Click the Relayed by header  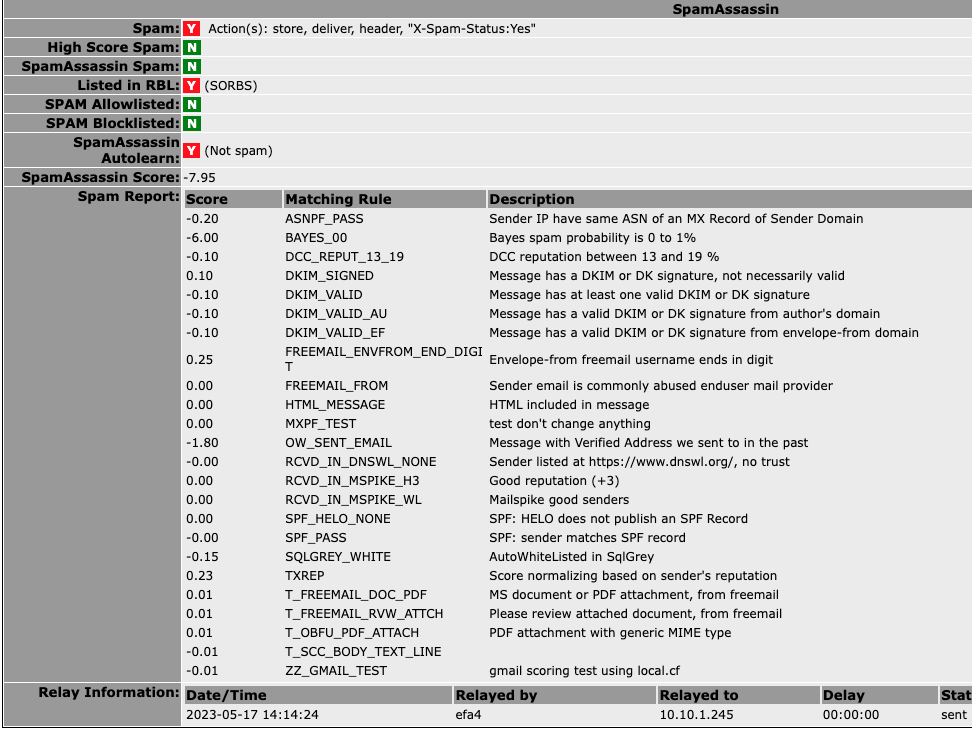(490, 694)
